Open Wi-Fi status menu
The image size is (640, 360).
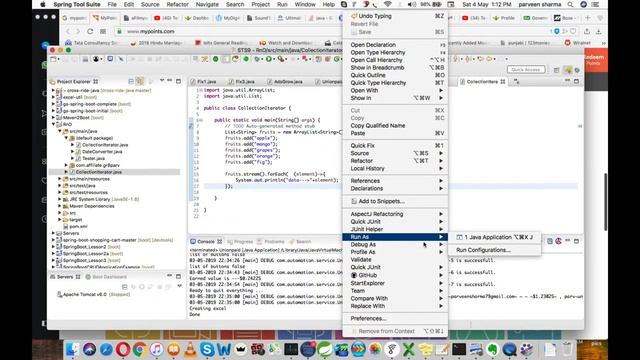[x=387, y=4]
